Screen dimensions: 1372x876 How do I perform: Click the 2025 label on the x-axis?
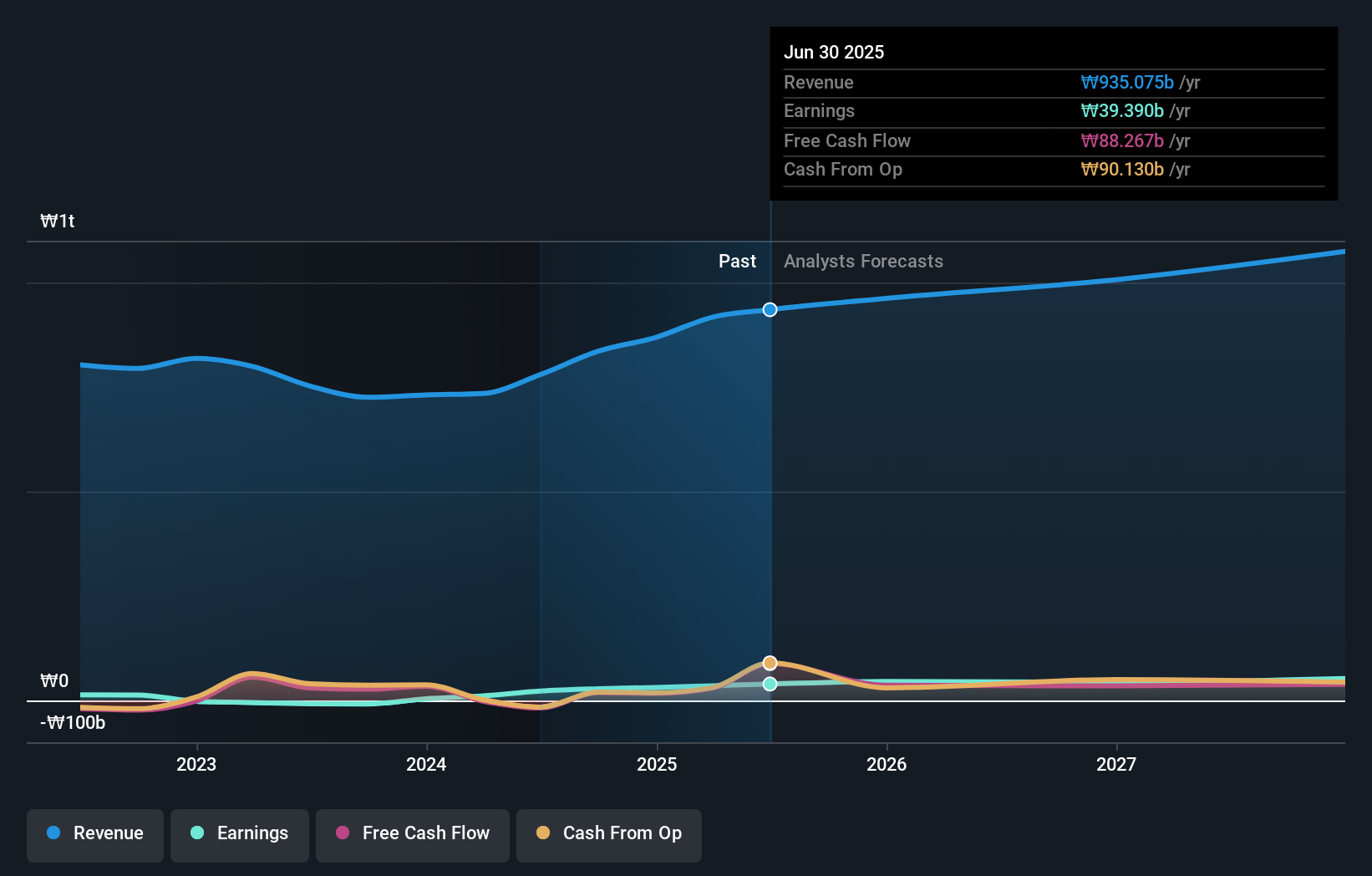pos(658,764)
